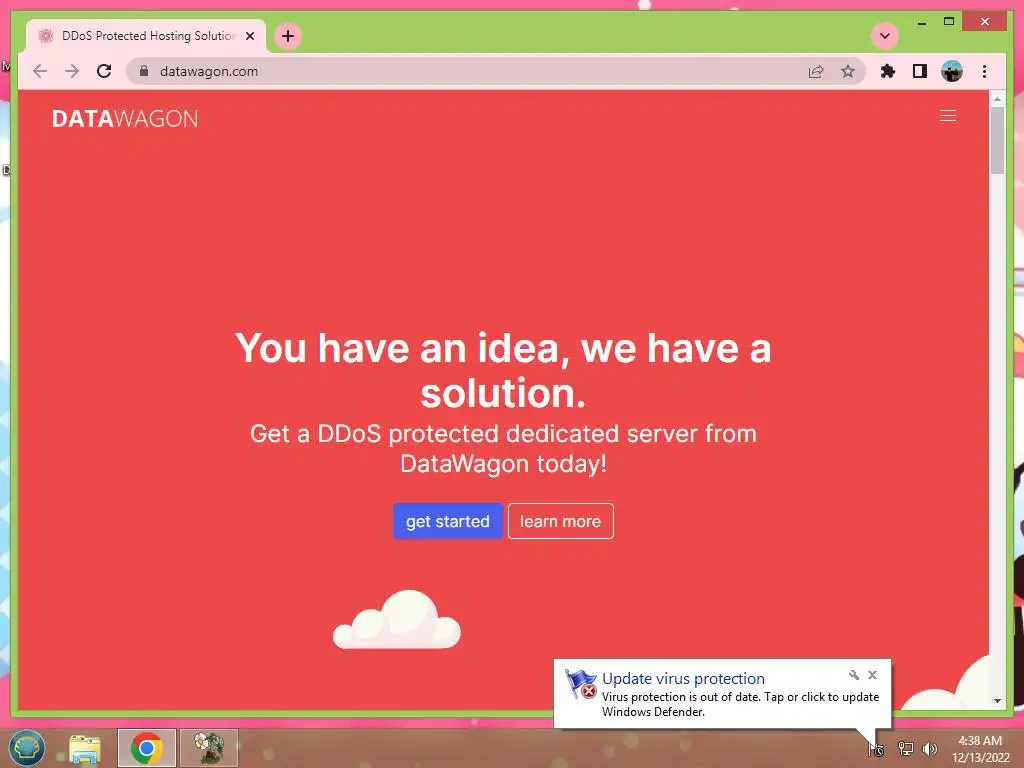Open the Chrome three-dot menu
The height and width of the screenshot is (768, 1024).
(x=984, y=71)
